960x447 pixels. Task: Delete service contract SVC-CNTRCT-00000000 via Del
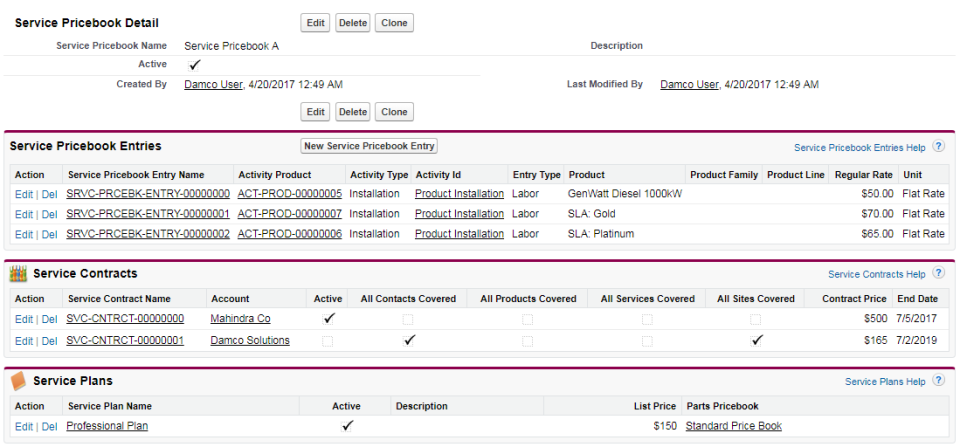49,319
